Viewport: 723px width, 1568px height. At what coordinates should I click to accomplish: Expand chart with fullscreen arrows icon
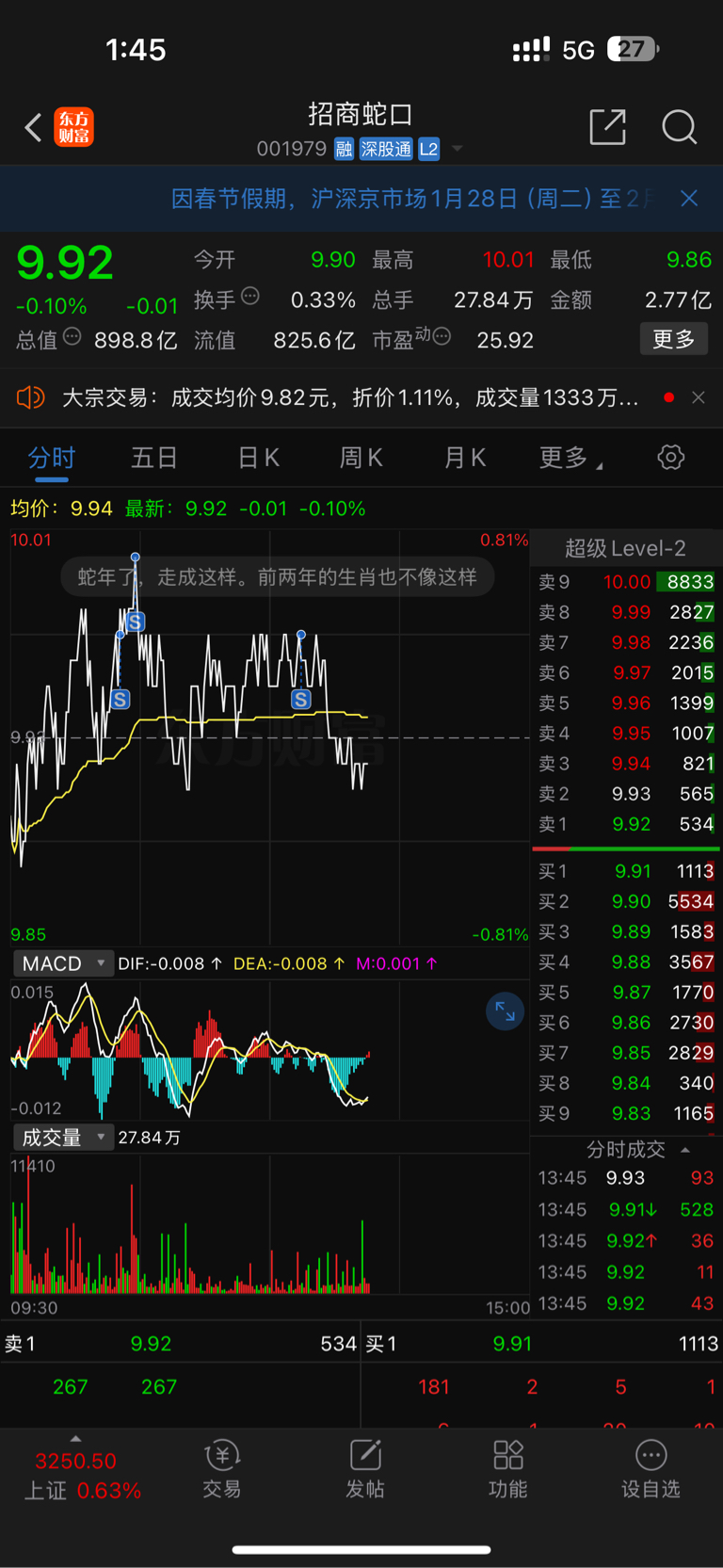[505, 1011]
